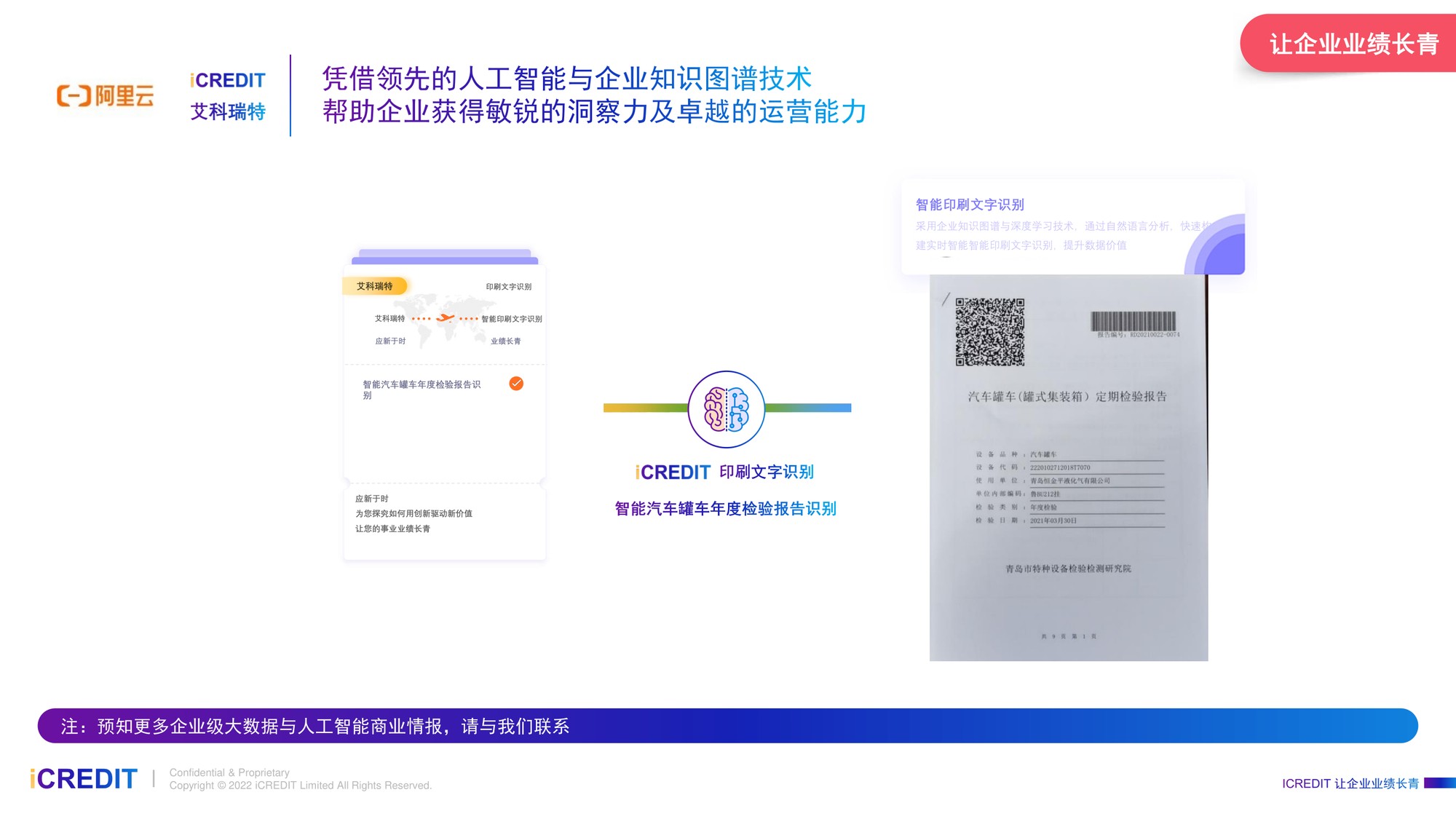
Task: Click the 智能印刷文字识别 card heading
Action: [x=970, y=205]
